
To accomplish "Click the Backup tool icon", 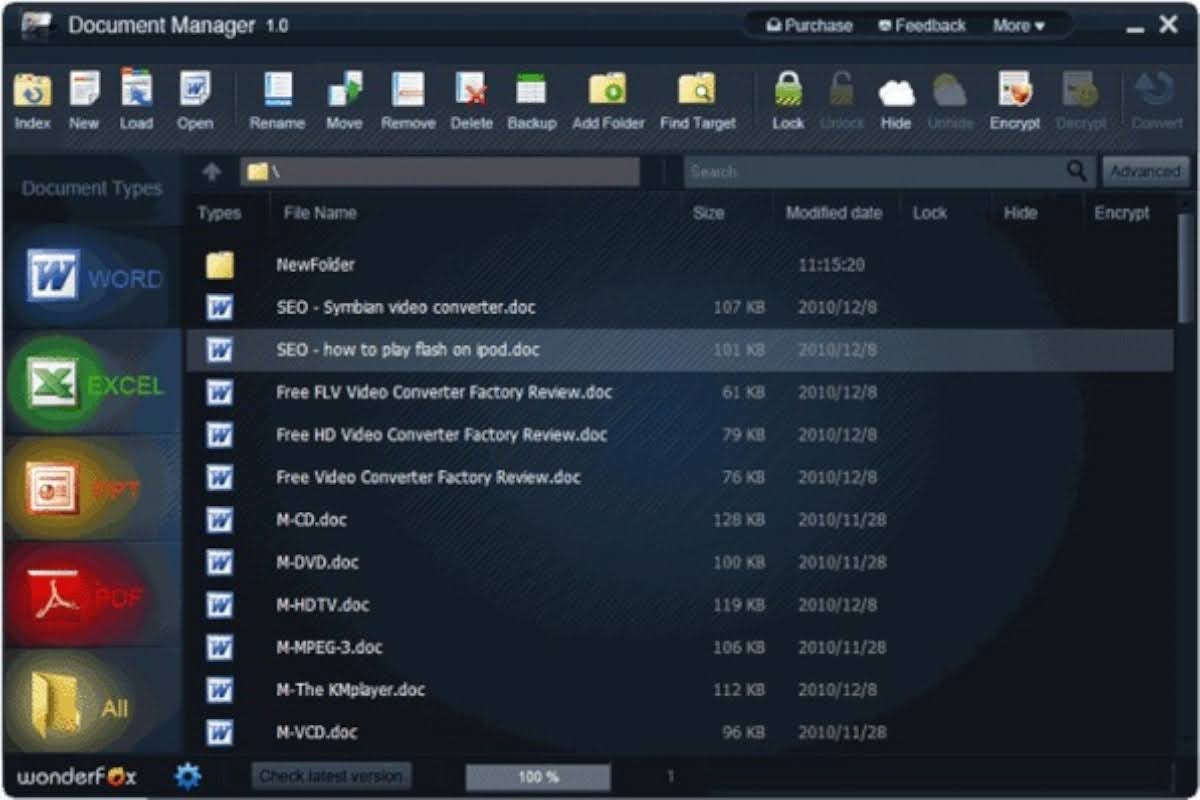I will tap(531, 89).
